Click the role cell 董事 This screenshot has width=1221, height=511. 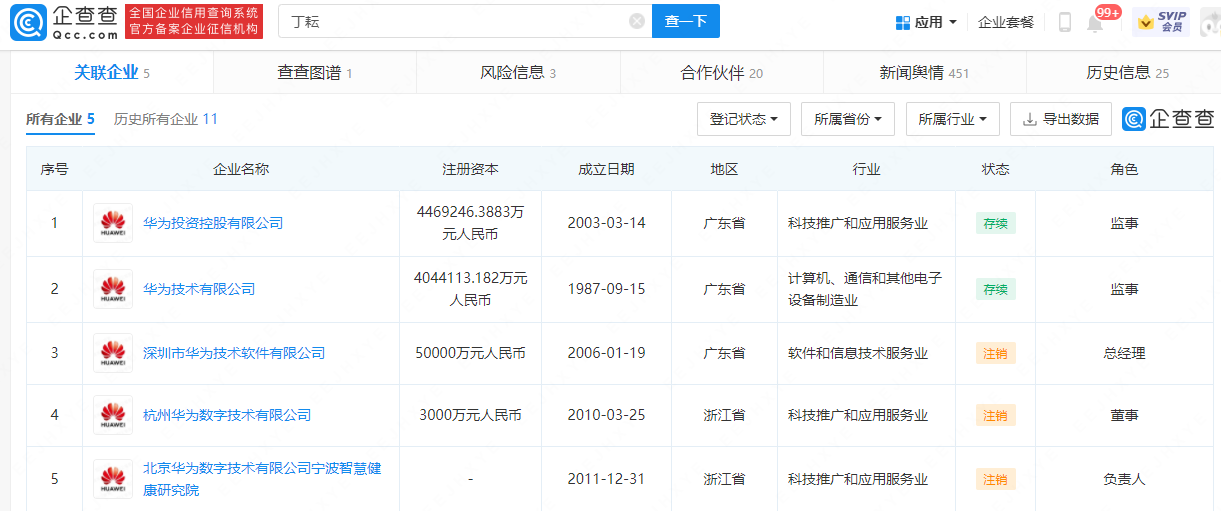pyautogui.click(x=1124, y=415)
